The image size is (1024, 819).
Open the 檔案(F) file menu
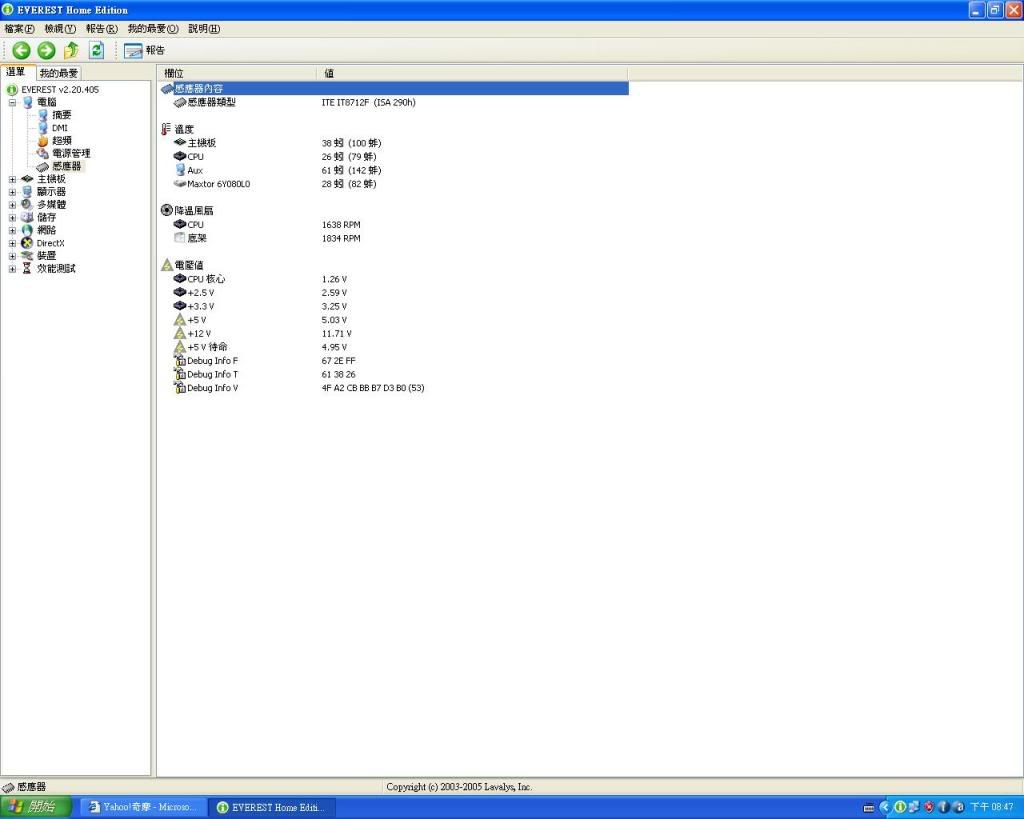point(19,29)
